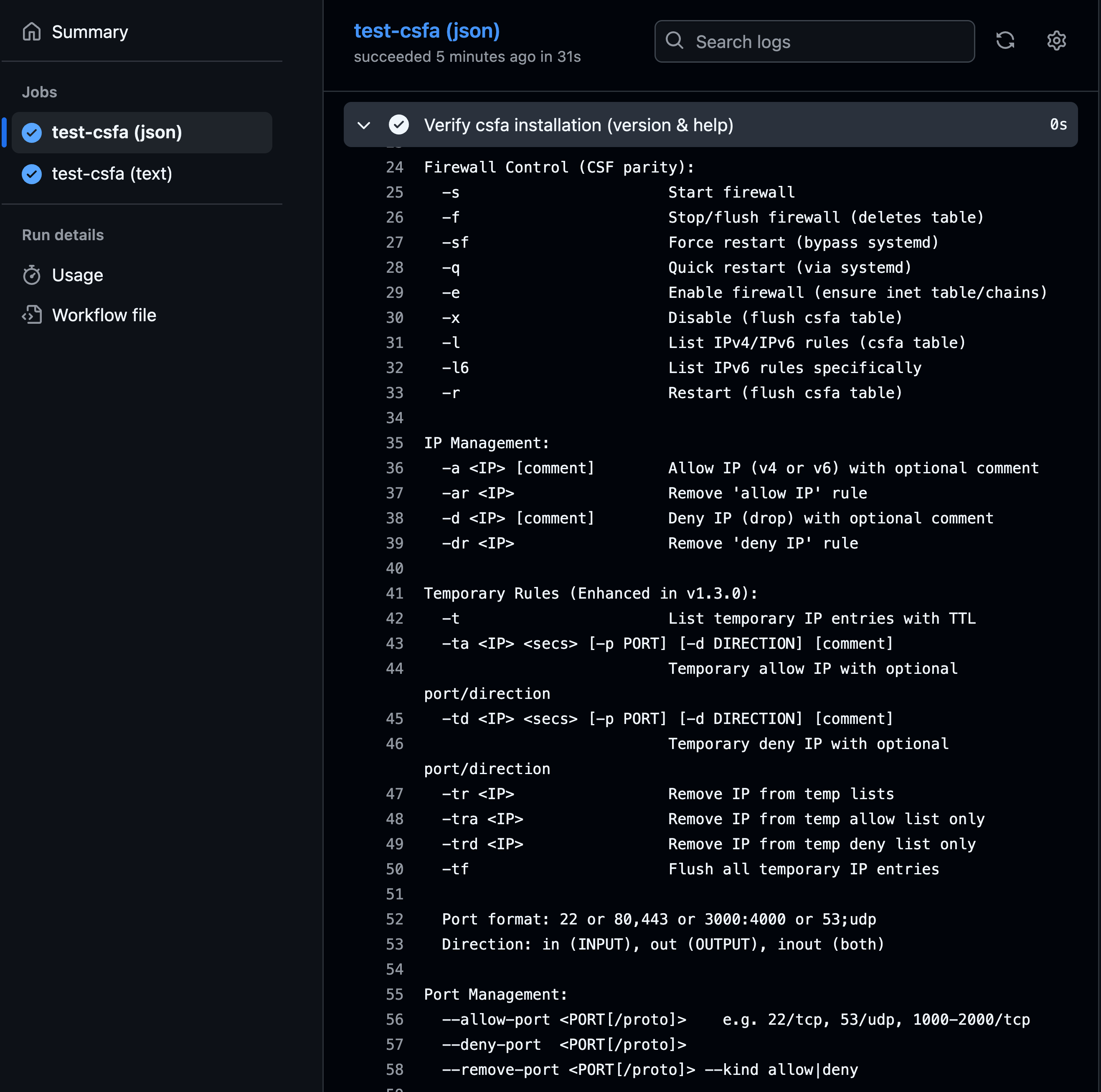Select the test-csfa (json) job
Screen dimensions: 1101x1092
pos(142,132)
